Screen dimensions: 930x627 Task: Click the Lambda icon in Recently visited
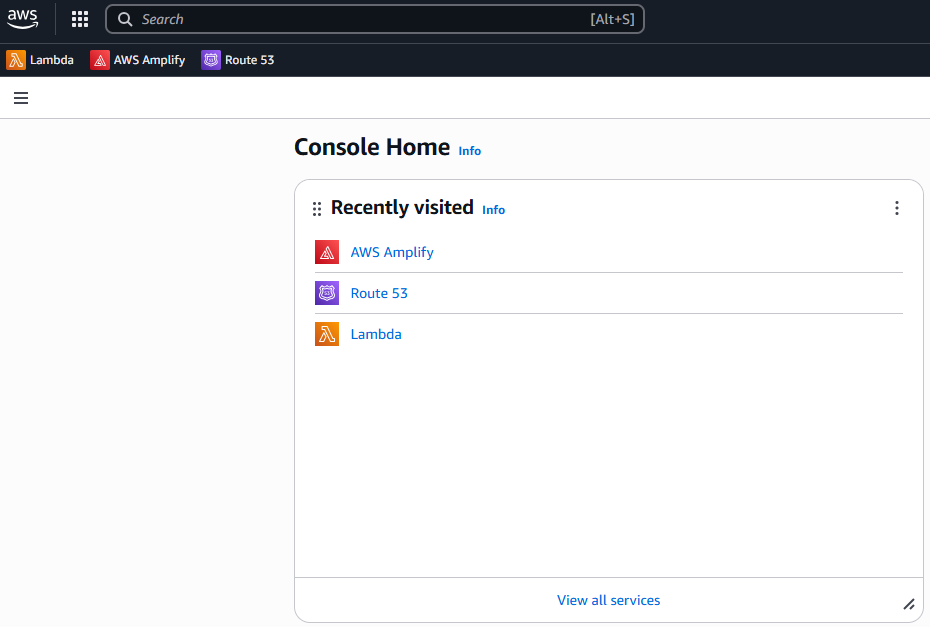[327, 334]
